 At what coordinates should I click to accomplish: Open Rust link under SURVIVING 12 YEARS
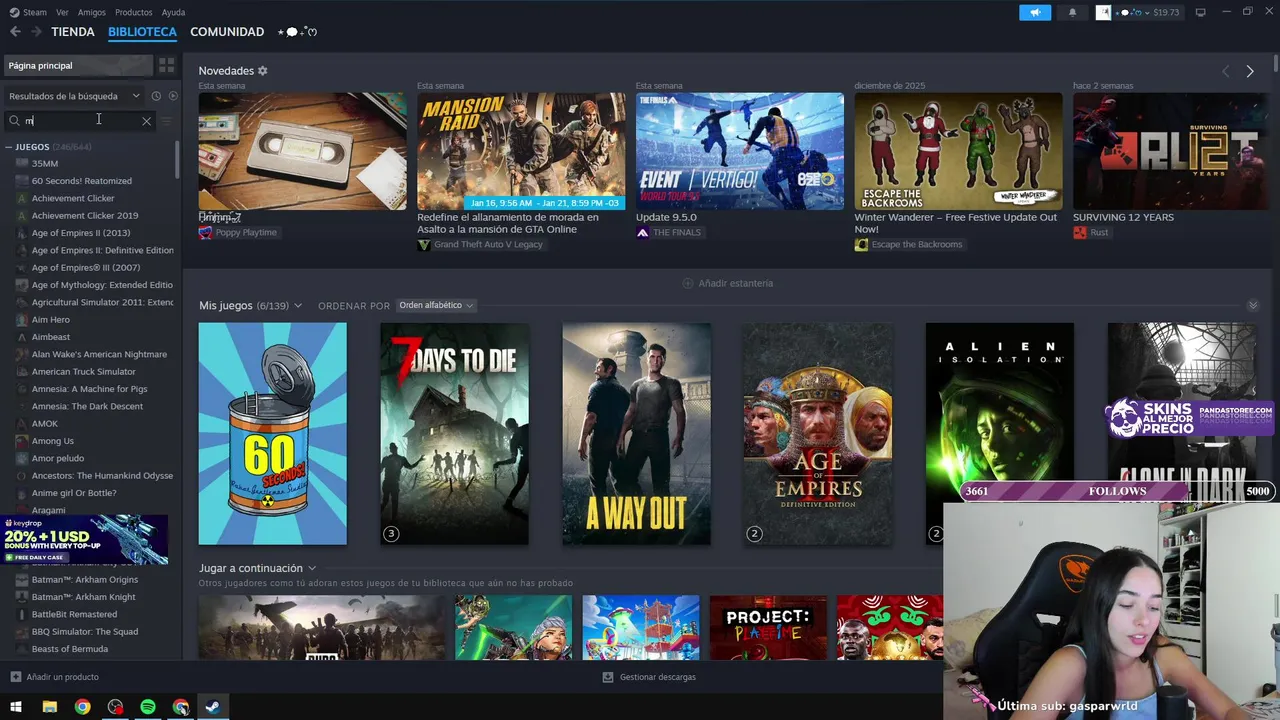click(x=1099, y=233)
